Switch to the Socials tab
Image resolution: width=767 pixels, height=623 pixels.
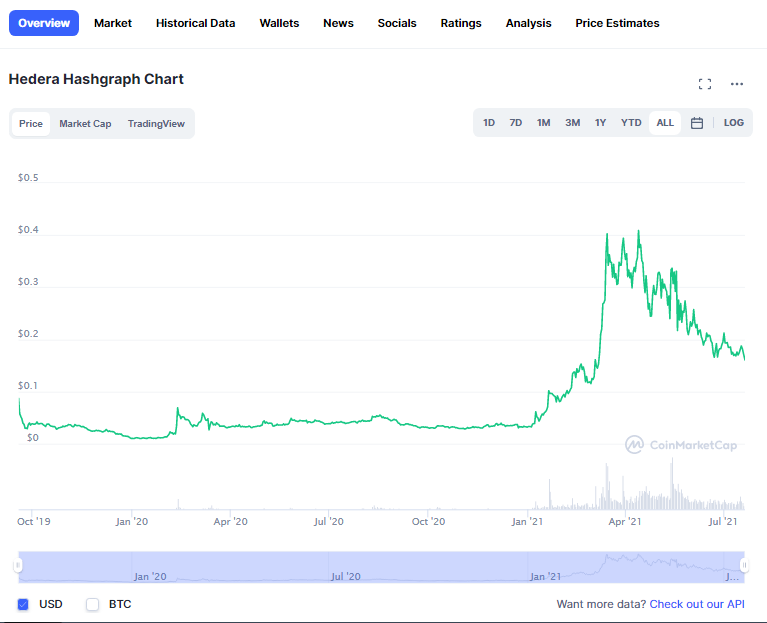(x=397, y=23)
